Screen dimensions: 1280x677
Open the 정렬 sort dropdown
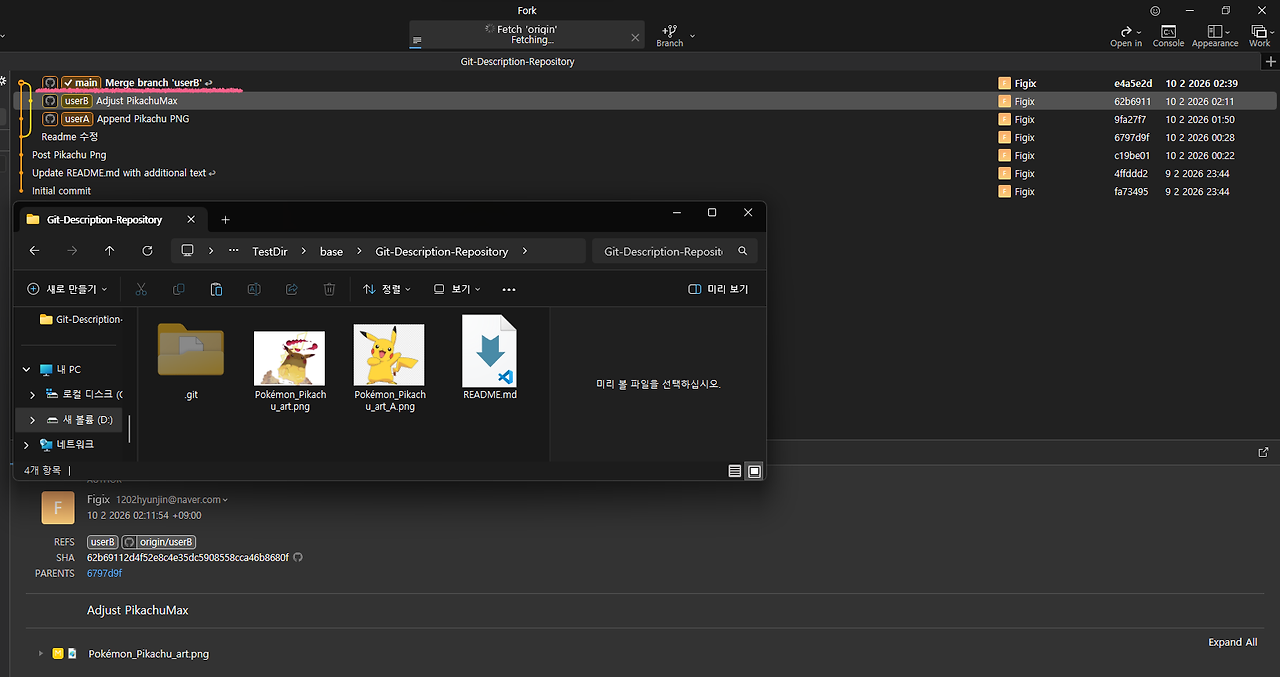pos(387,289)
